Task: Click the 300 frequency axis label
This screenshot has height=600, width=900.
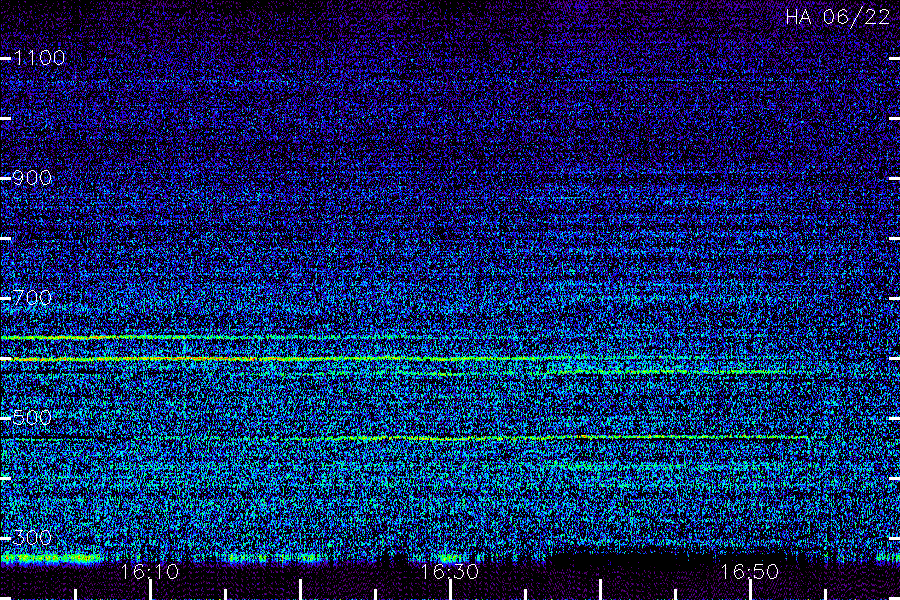Action: 33,538
